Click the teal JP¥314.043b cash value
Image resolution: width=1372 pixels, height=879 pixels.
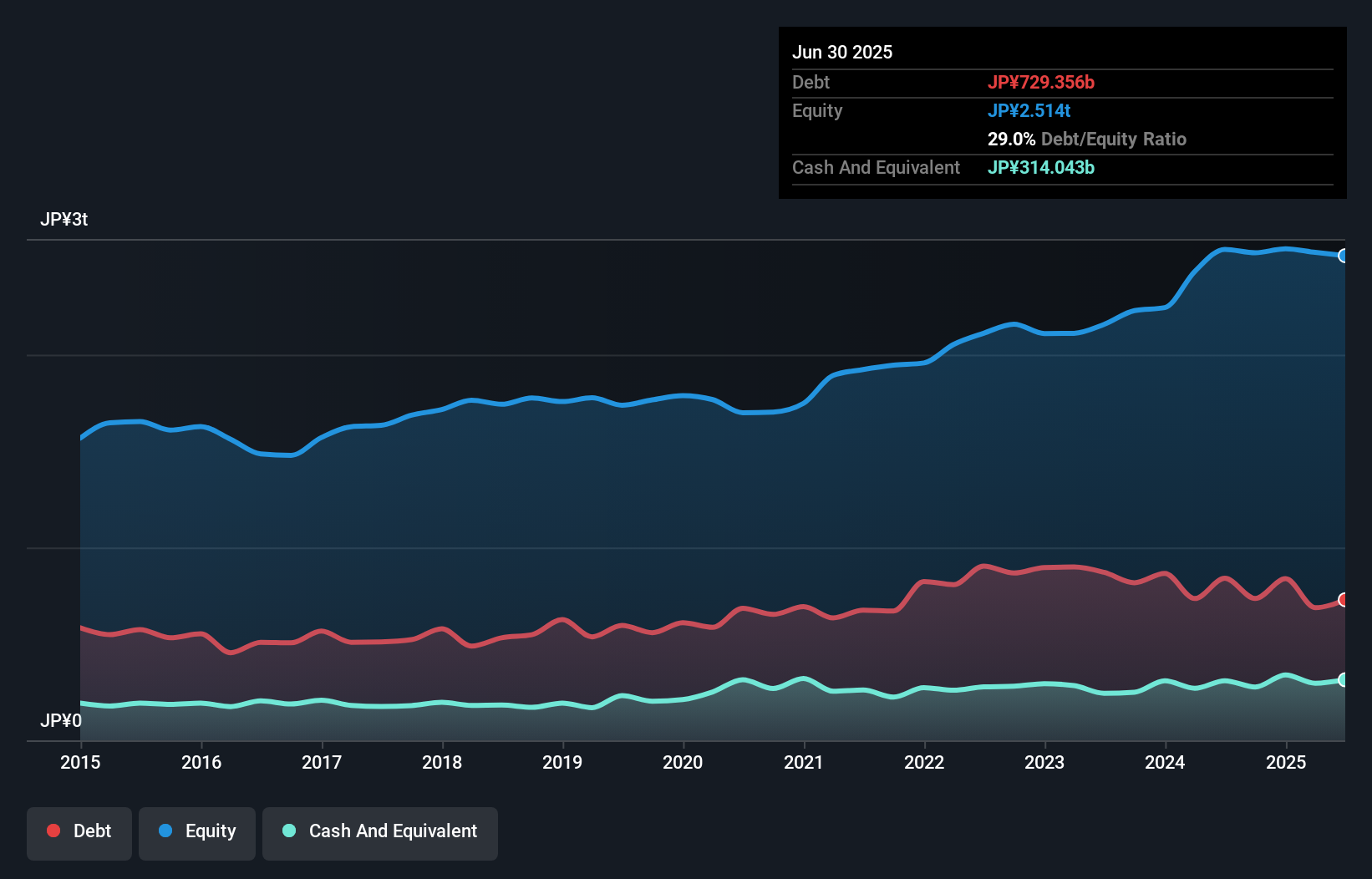[1041, 167]
